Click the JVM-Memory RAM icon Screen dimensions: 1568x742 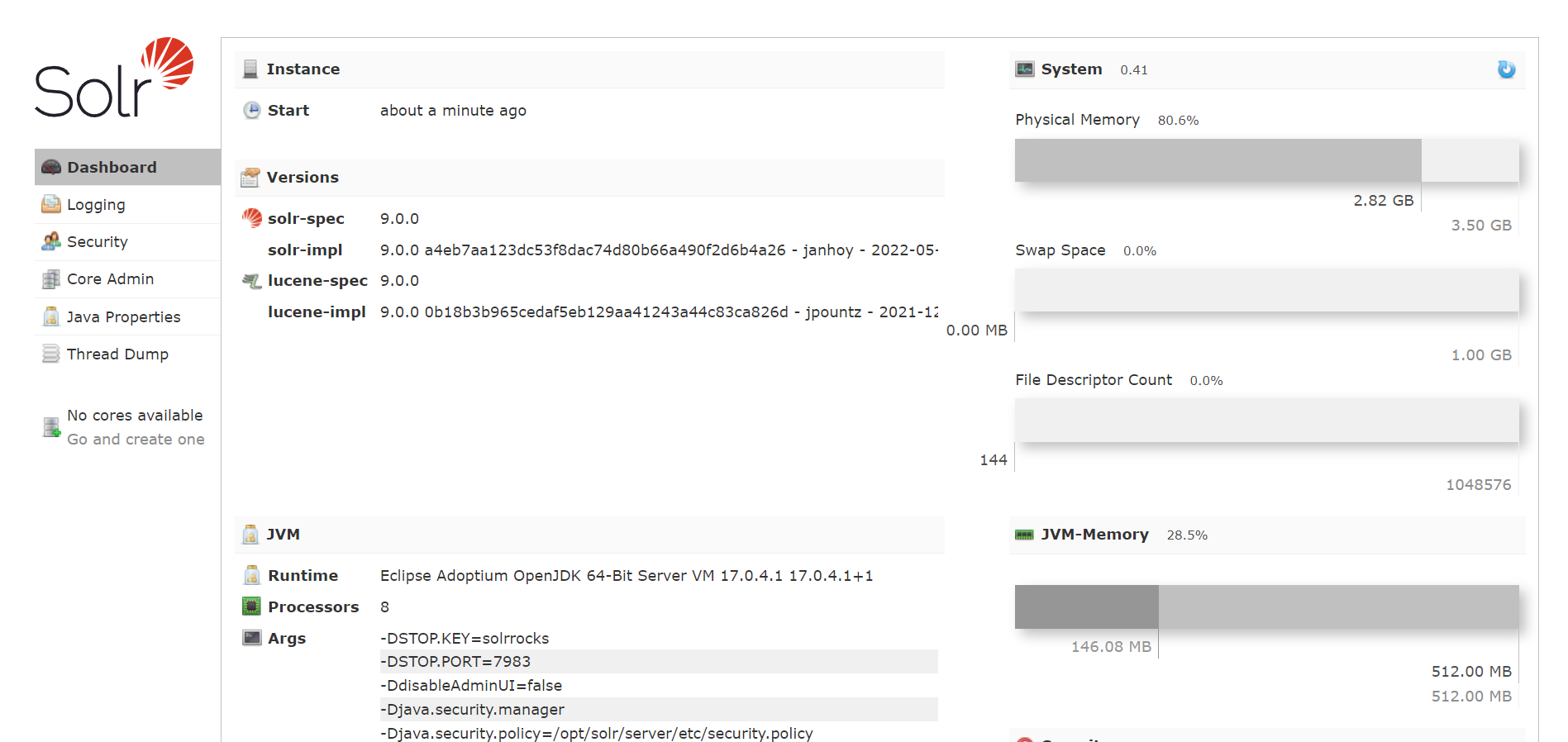coord(1024,535)
